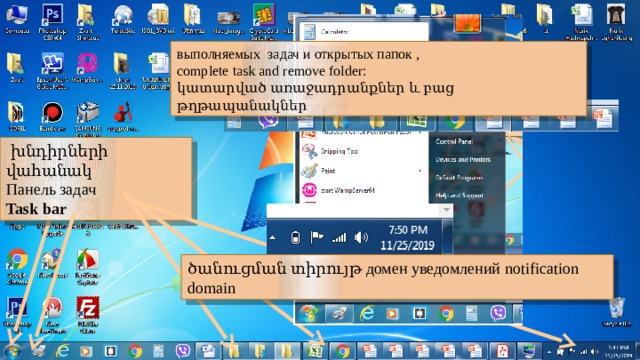This screenshot has height=360, width=640.
Task: Show hidden icons arrow in the enlarged tray
Action: (x=273, y=238)
